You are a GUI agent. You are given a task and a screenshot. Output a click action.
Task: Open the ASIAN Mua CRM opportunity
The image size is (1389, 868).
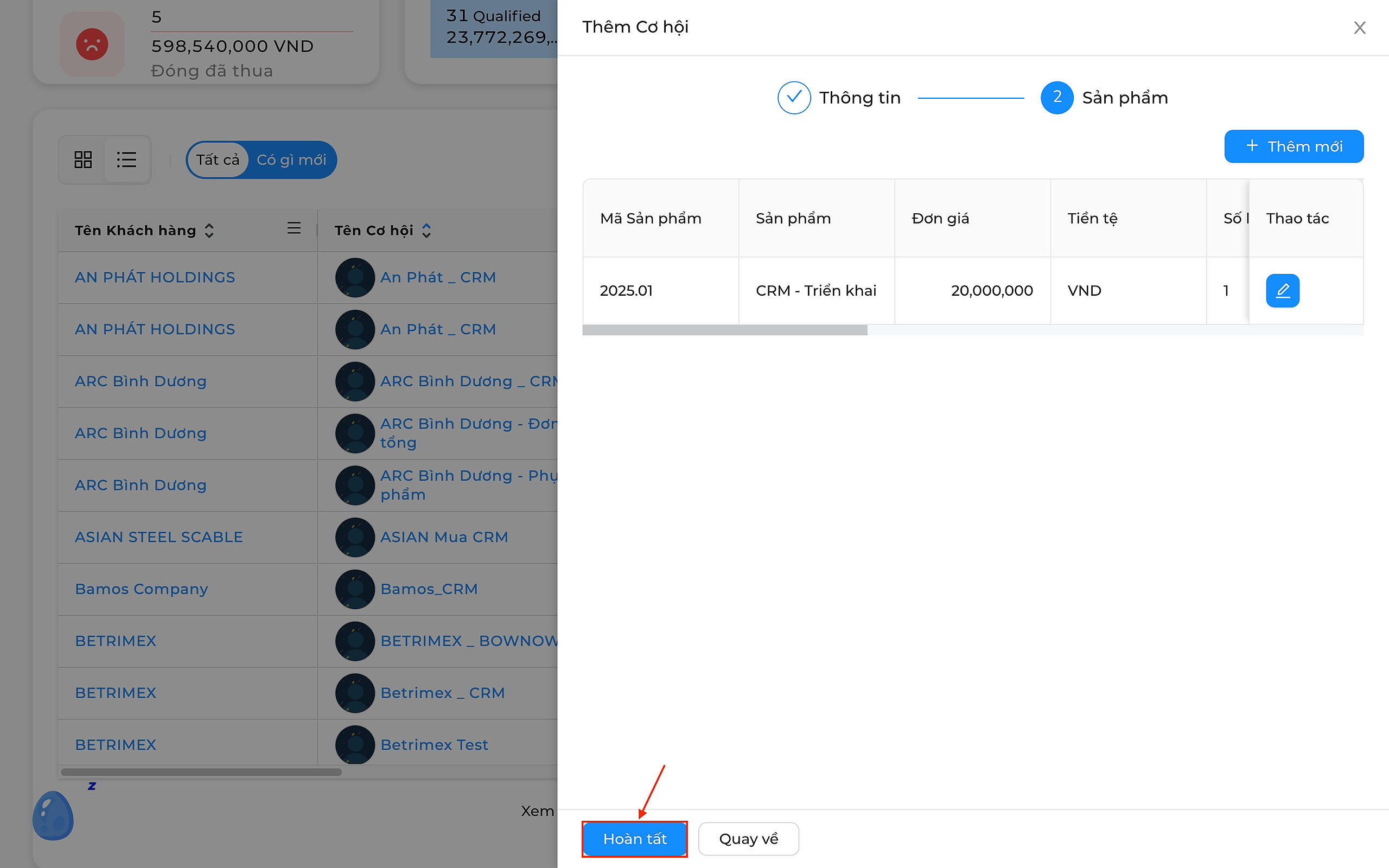444,537
